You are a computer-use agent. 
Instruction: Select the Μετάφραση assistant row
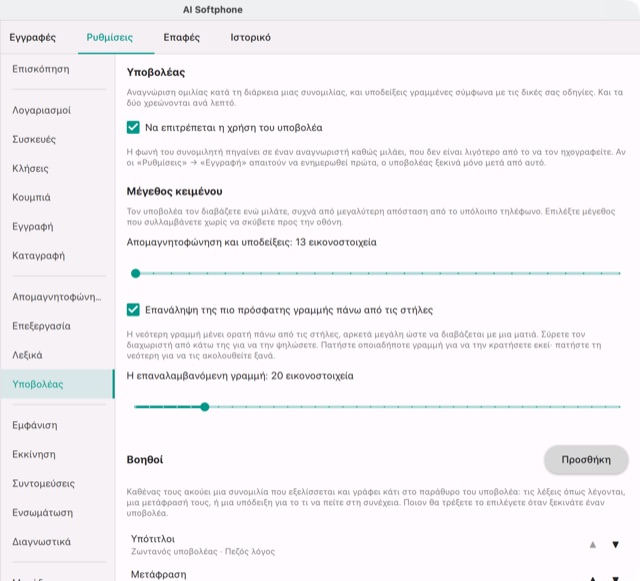pyautogui.click(x=377, y=573)
